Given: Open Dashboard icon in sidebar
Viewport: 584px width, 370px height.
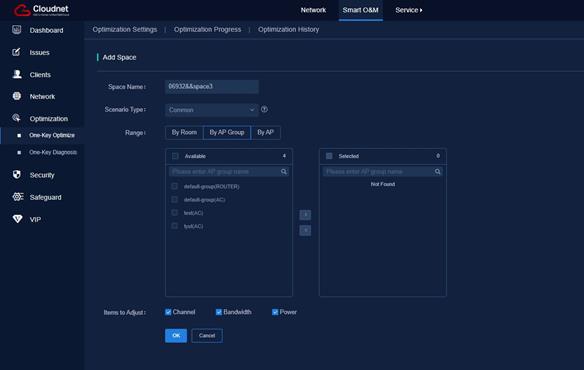Looking at the screenshot, I should tap(16, 30).
